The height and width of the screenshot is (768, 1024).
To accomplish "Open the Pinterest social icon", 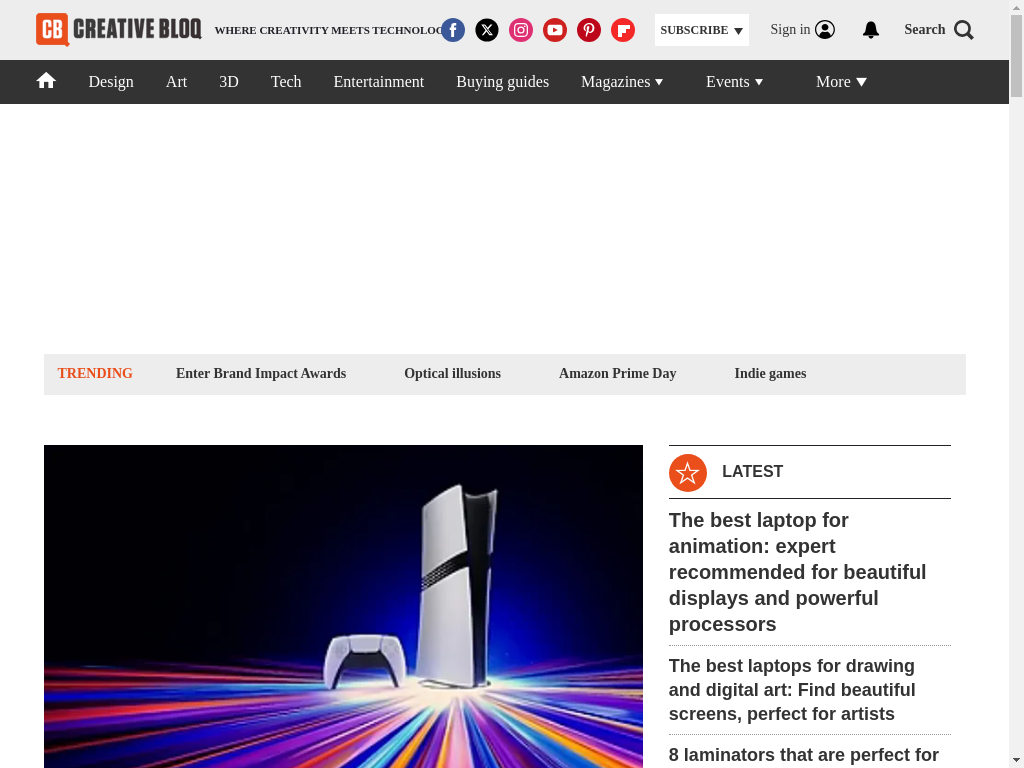I will (588, 30).
